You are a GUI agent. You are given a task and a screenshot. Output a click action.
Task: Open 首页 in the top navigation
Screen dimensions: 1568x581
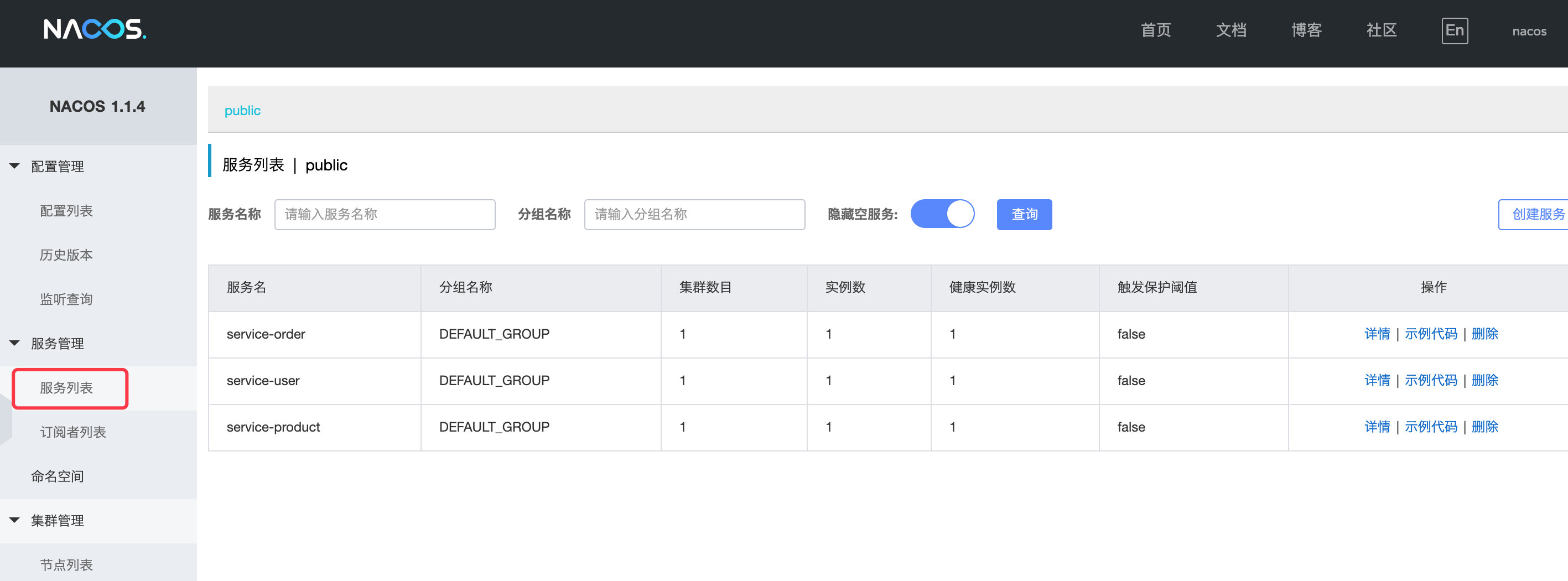click(x=1155, y=30)
